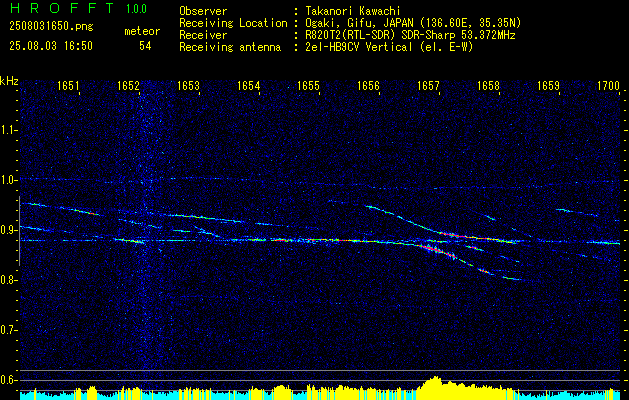Screen dimensions: 629x400
Task: Select receiver text R820T2(RTL-SDR) SDR-Sharp 53.372MHz
Action: pos(410,35)
